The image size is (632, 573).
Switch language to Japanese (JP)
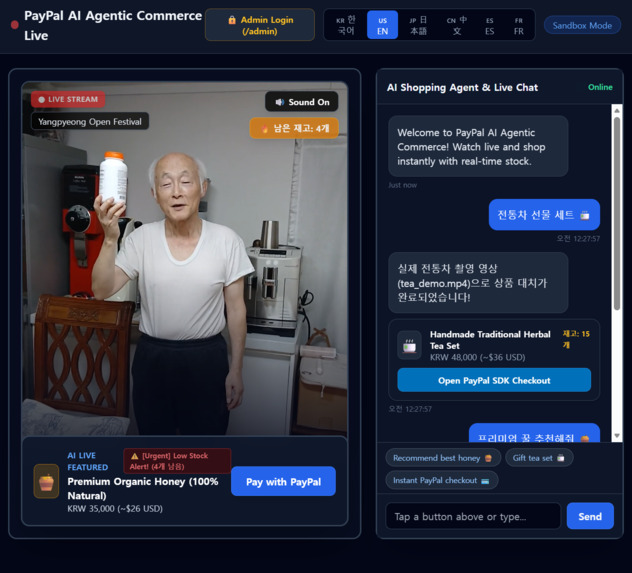click(418, 25)
